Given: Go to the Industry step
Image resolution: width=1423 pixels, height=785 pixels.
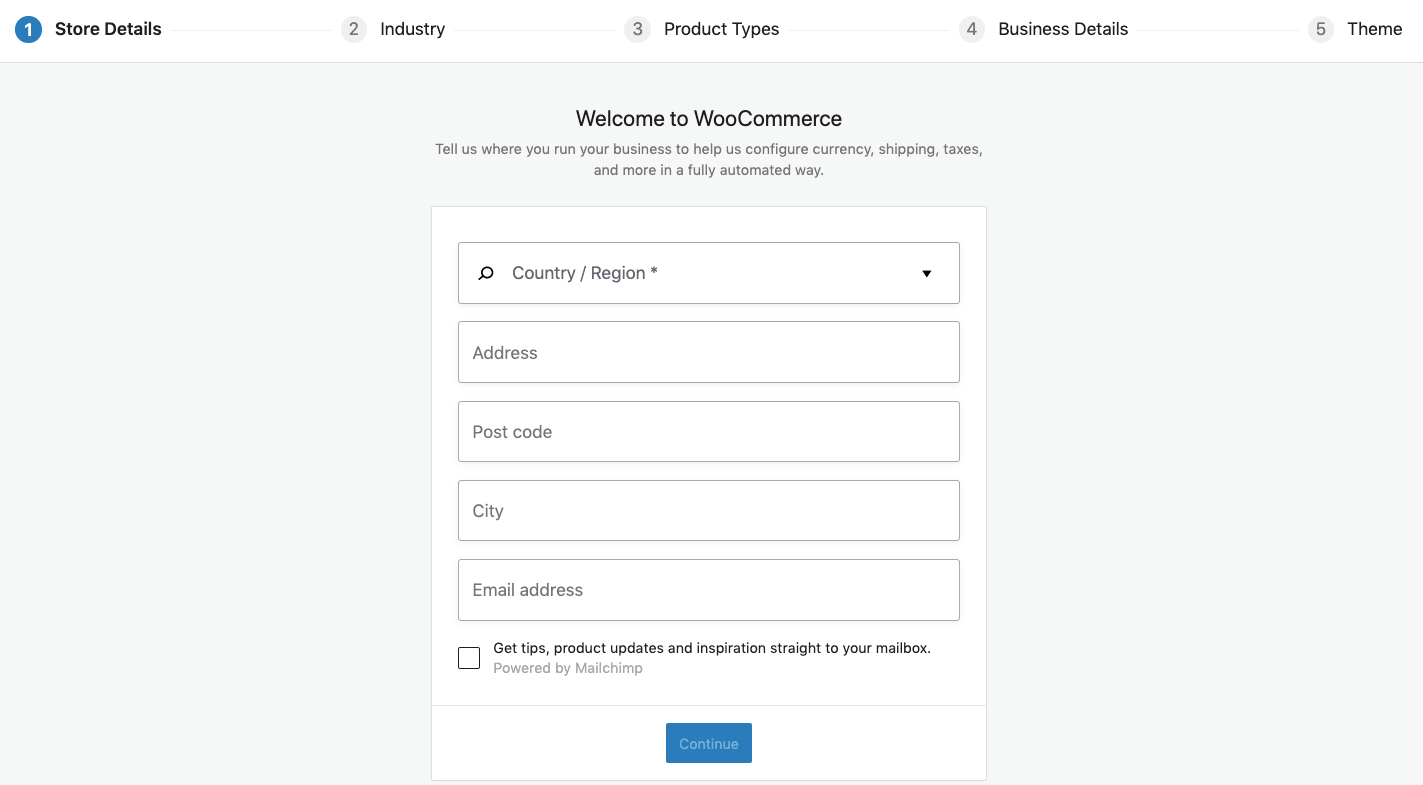Looking at the screenshot, I should tap(412, 29).
